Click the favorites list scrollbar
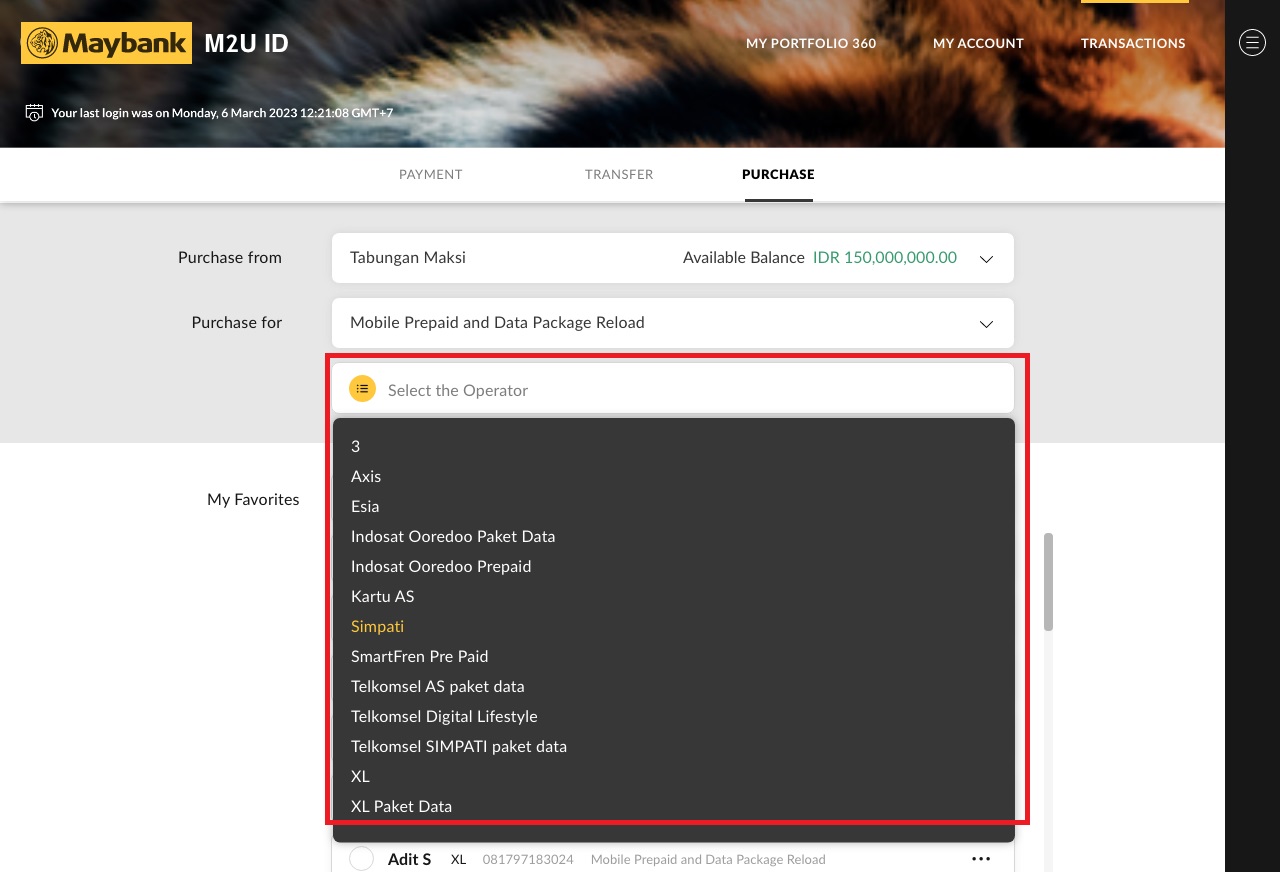The height and width of the screenshot is (872, 1280). [1048, 582]
